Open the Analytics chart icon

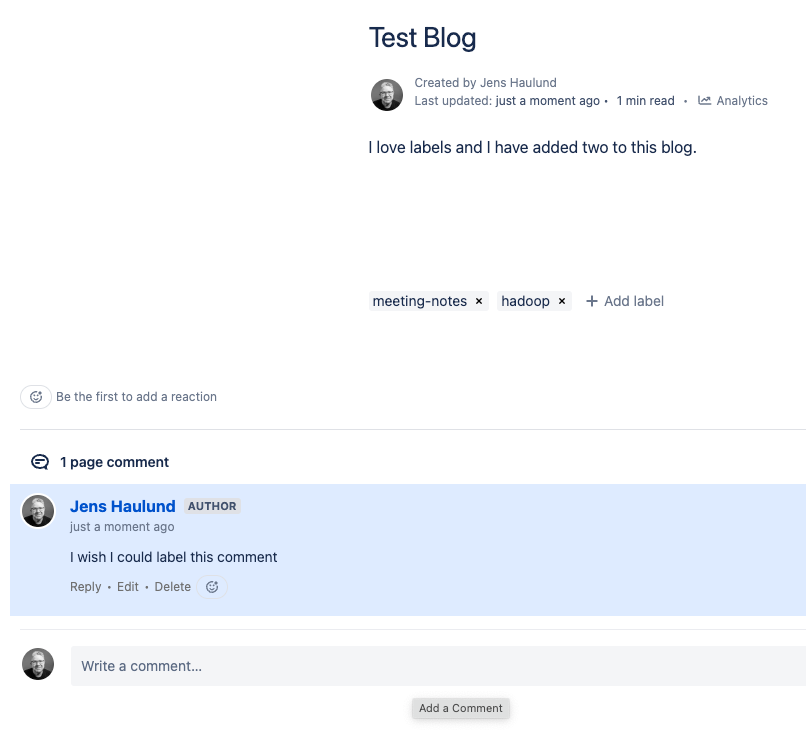[x=705, y=101]
